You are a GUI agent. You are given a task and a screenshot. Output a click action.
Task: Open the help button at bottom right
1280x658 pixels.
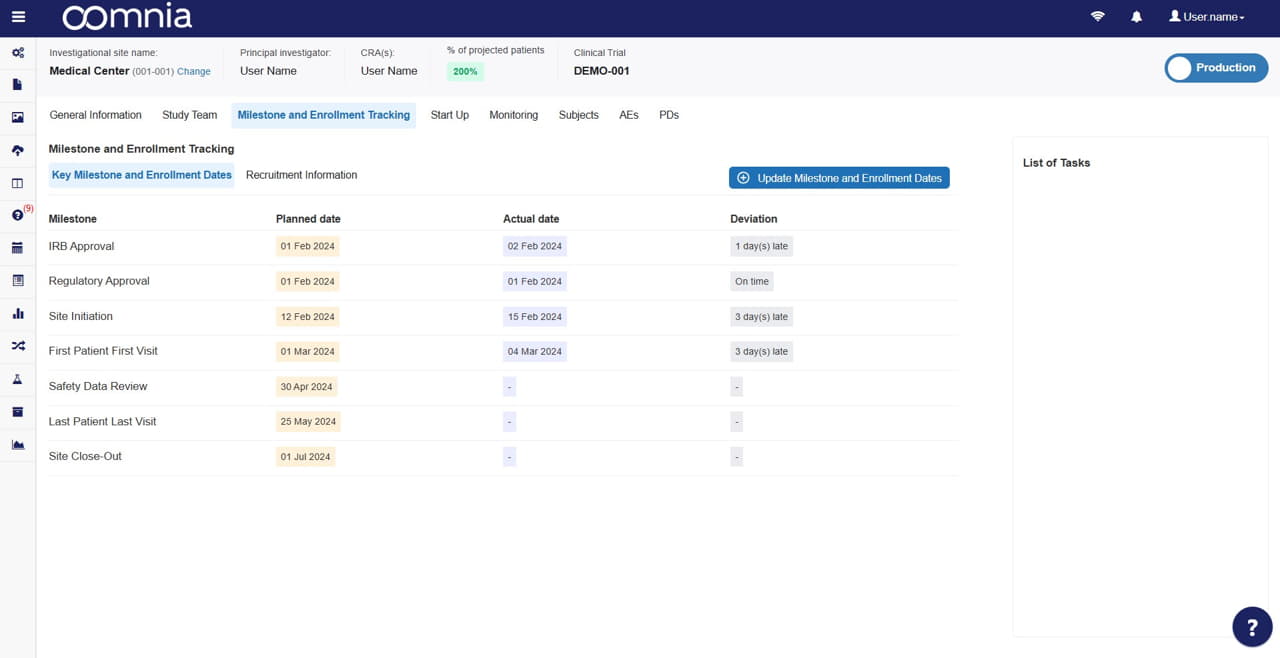[1251, 626]
